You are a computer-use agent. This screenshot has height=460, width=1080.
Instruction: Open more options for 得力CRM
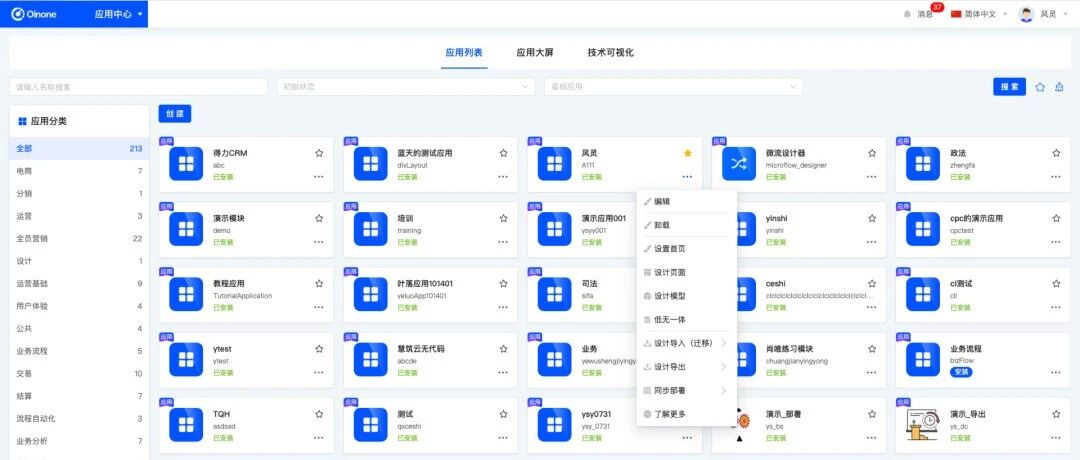319,177
